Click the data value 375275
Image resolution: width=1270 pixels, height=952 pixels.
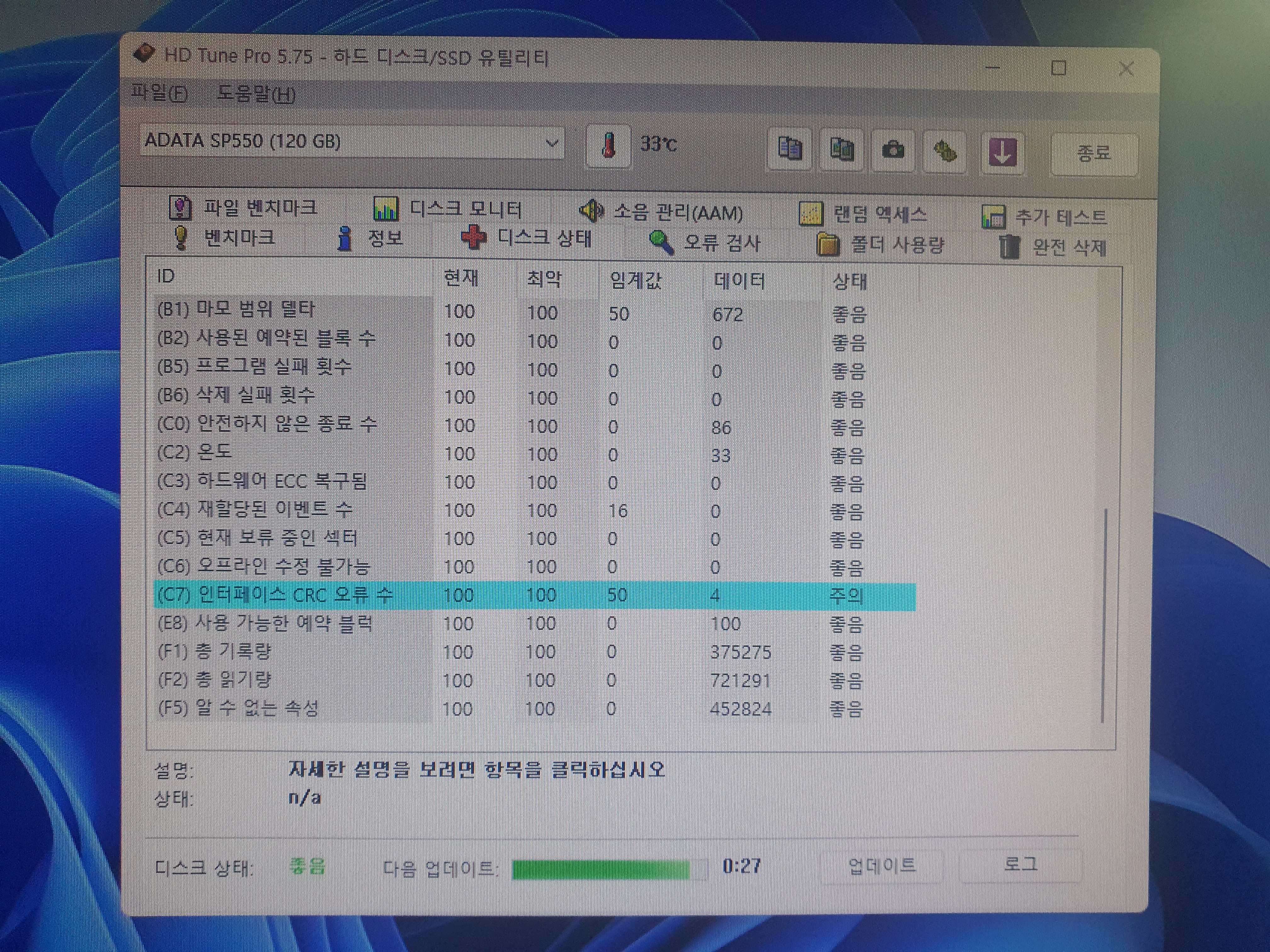741,652
